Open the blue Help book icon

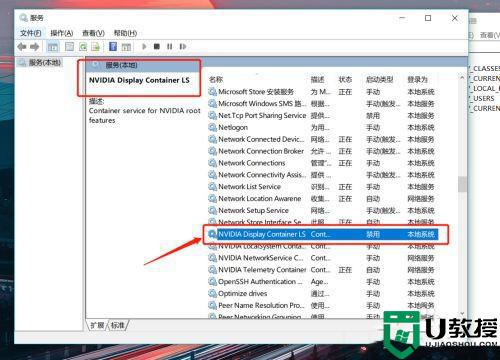pyautogui.click(x=113, y=47)
